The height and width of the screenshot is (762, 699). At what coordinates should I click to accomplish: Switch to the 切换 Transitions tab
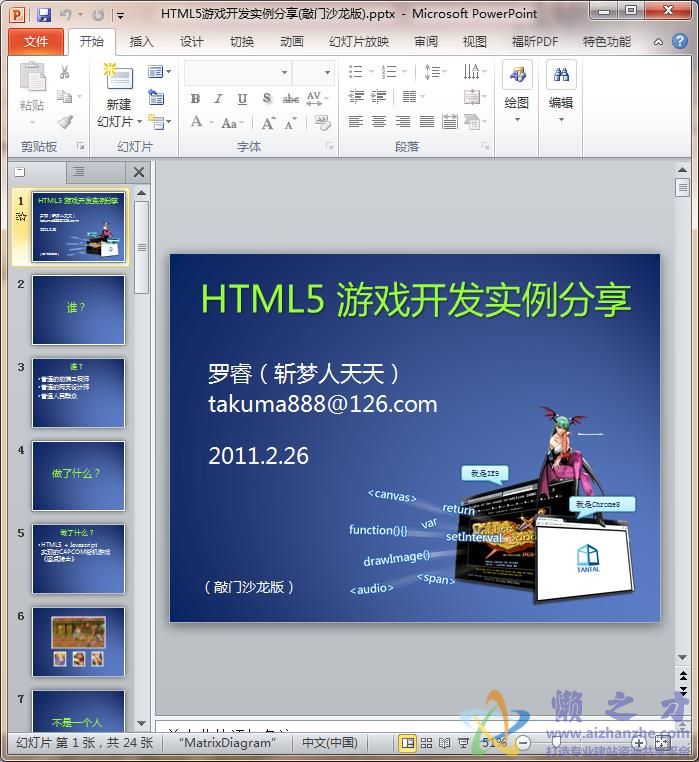click(242, 42)
